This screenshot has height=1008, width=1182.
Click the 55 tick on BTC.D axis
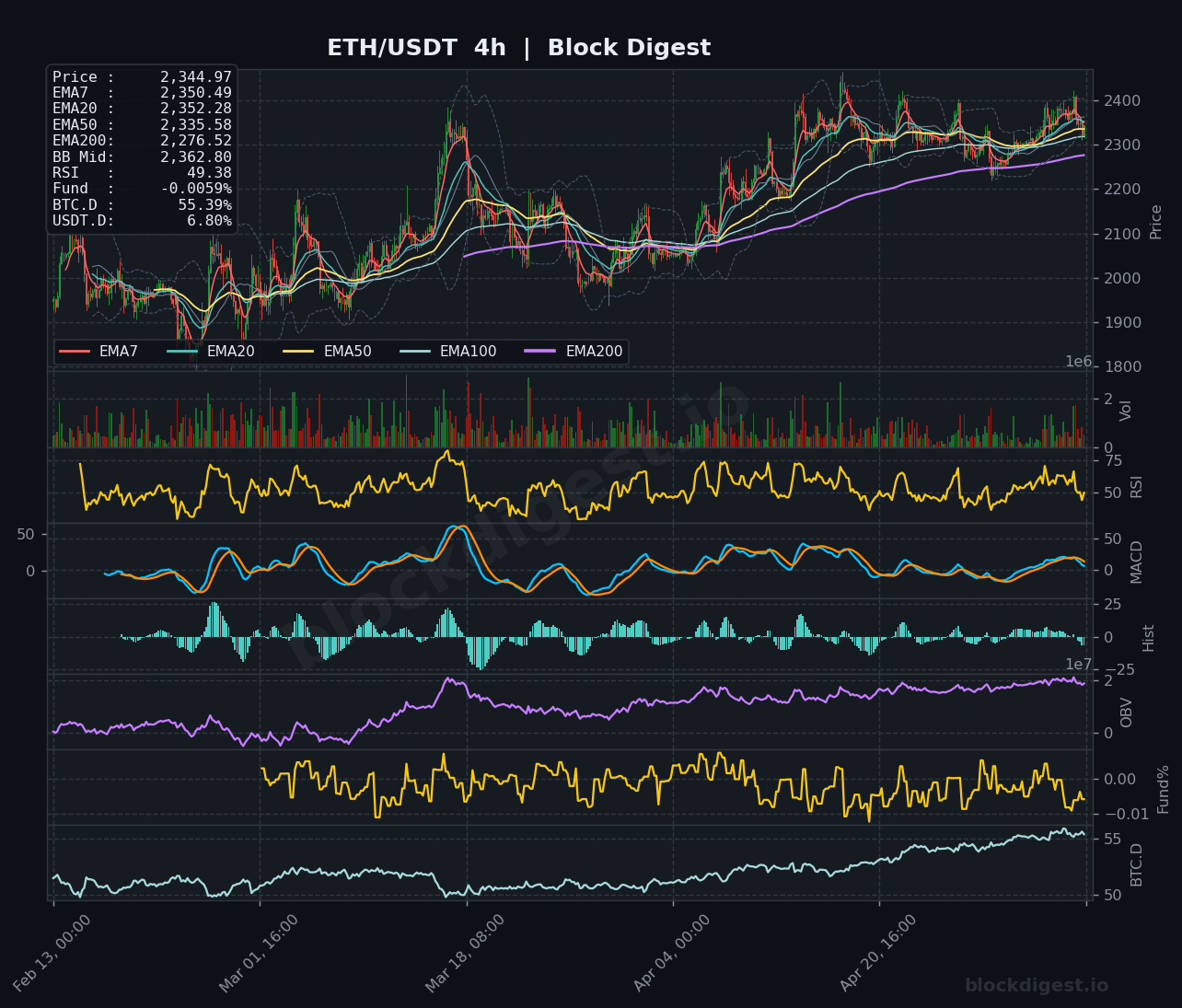pyautogui.click(x=1113, y=839)
